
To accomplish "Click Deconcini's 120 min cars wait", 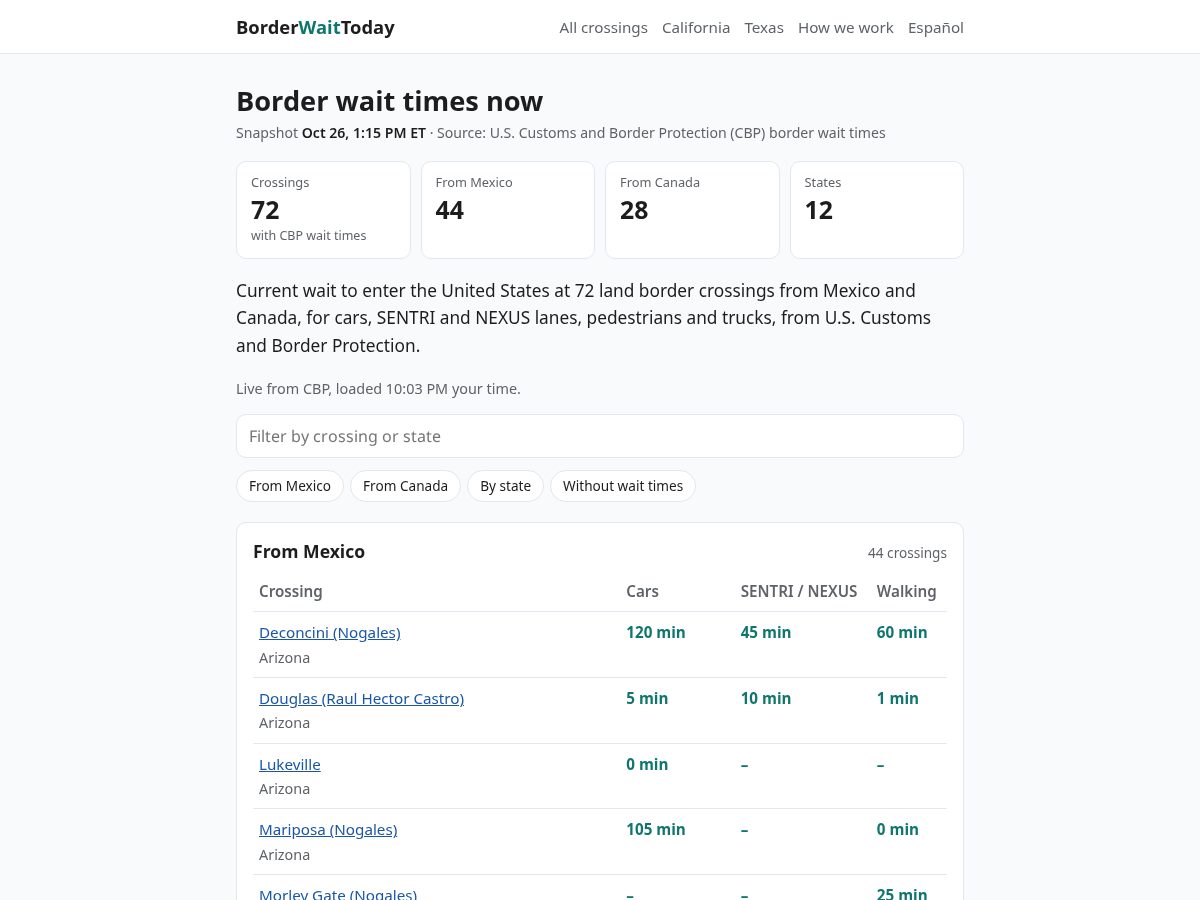I will [x=656, y=633].
